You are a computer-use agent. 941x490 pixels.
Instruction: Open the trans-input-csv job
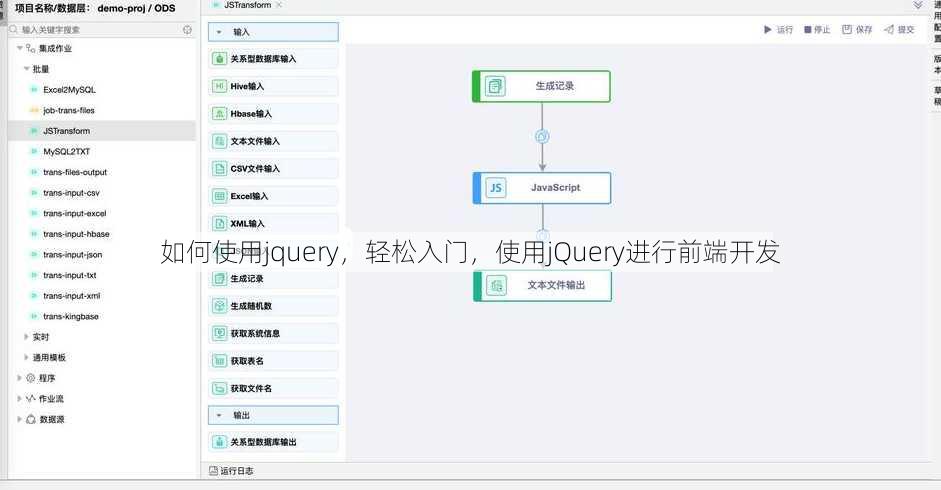71,193
